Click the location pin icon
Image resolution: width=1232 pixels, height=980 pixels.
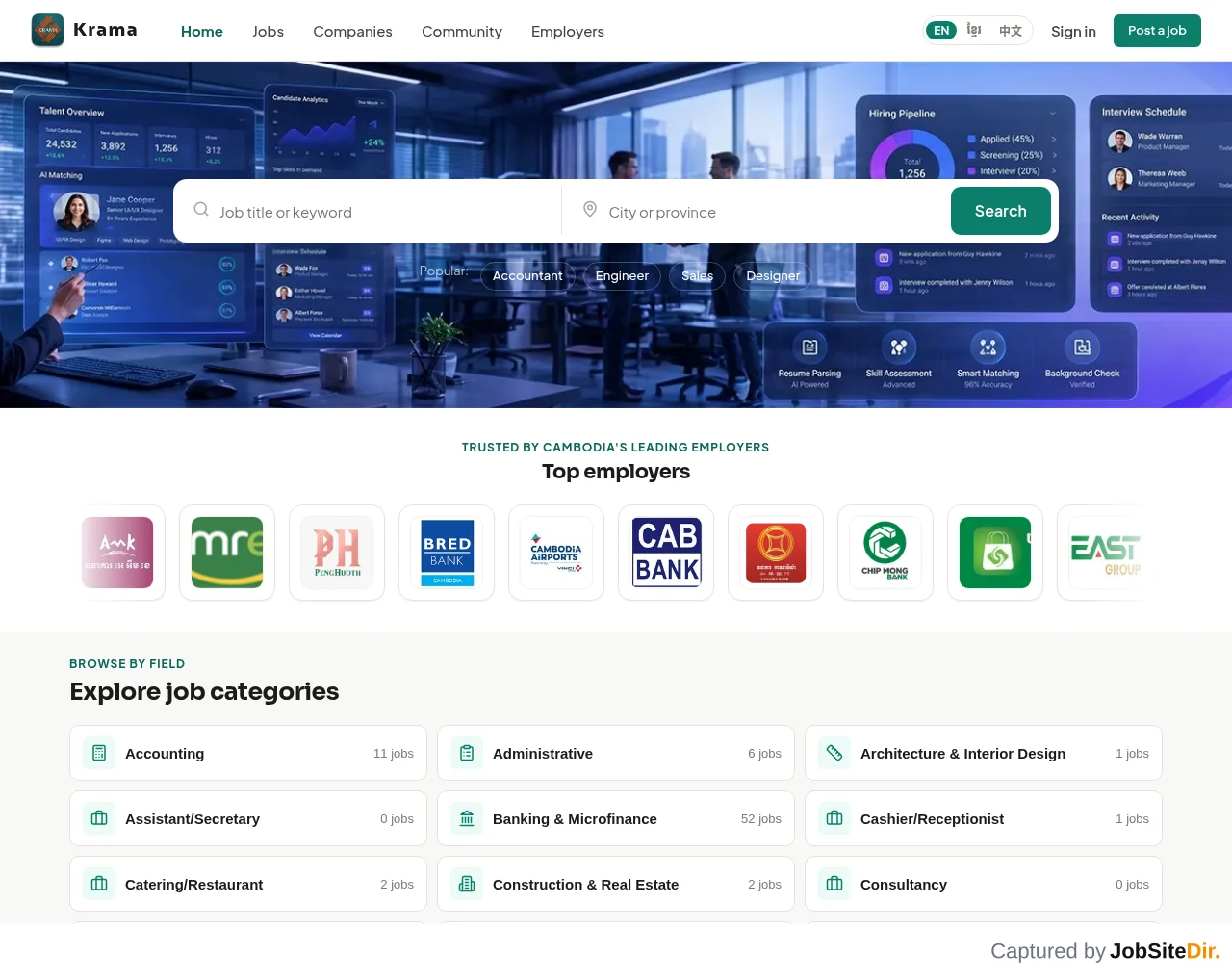tap(590, 210)
